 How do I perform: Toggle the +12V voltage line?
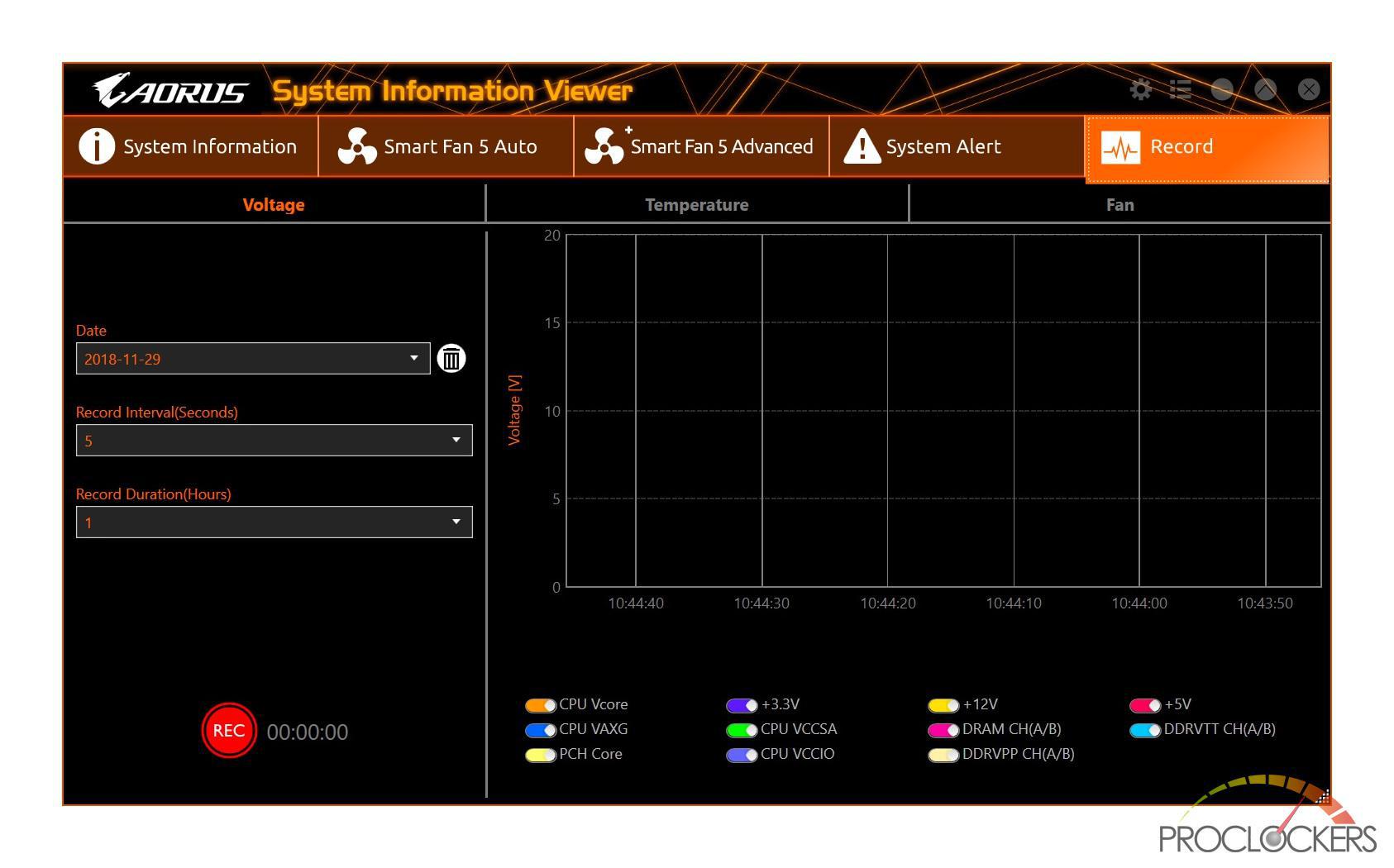click(943, 705)
